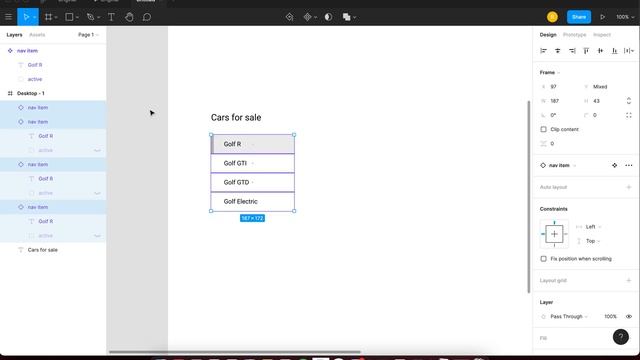Select Desktop - 1 frame layer
Screen dimensions: 640x360
click(53, 93)
